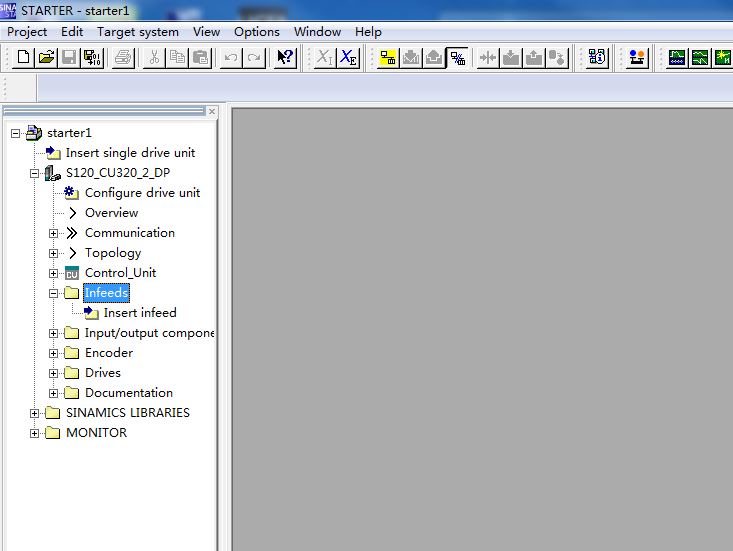Viewport: 733px width, 551px height.
Task: Select the Overview tree entry
Action: tap(112, 213)
